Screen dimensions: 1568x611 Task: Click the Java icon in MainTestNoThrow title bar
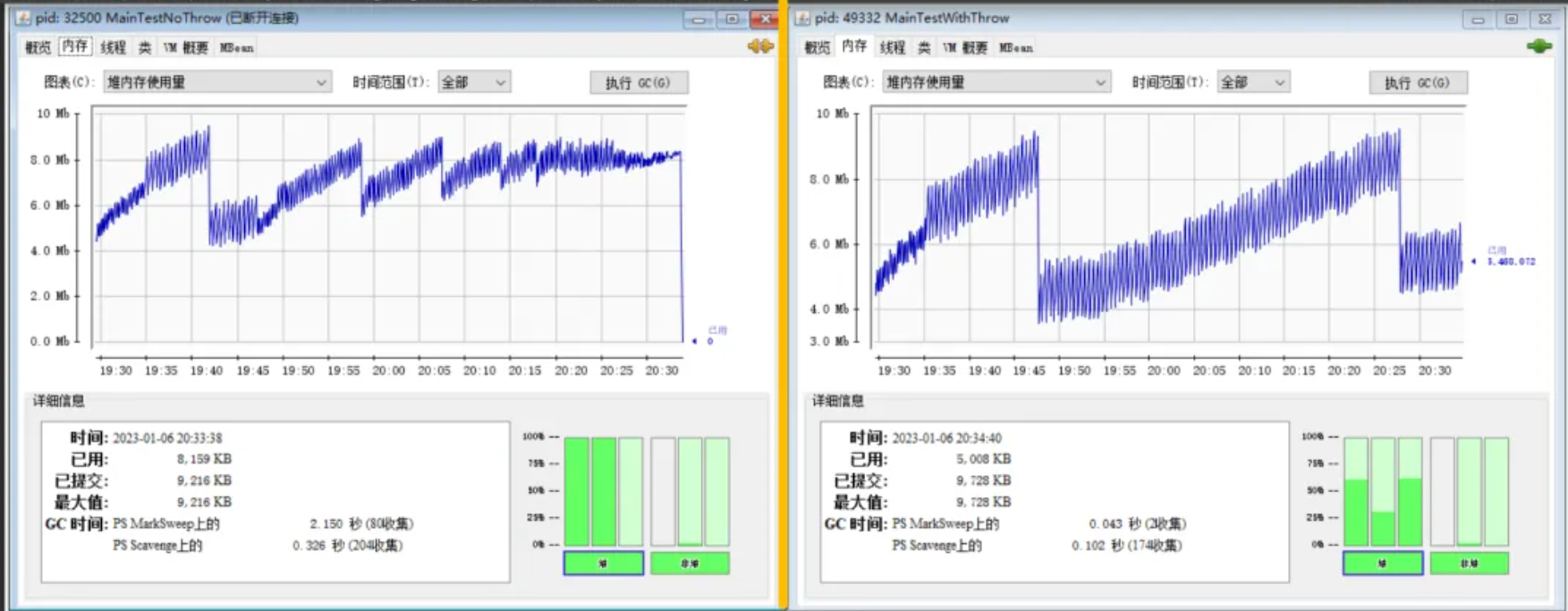(23, 18)
